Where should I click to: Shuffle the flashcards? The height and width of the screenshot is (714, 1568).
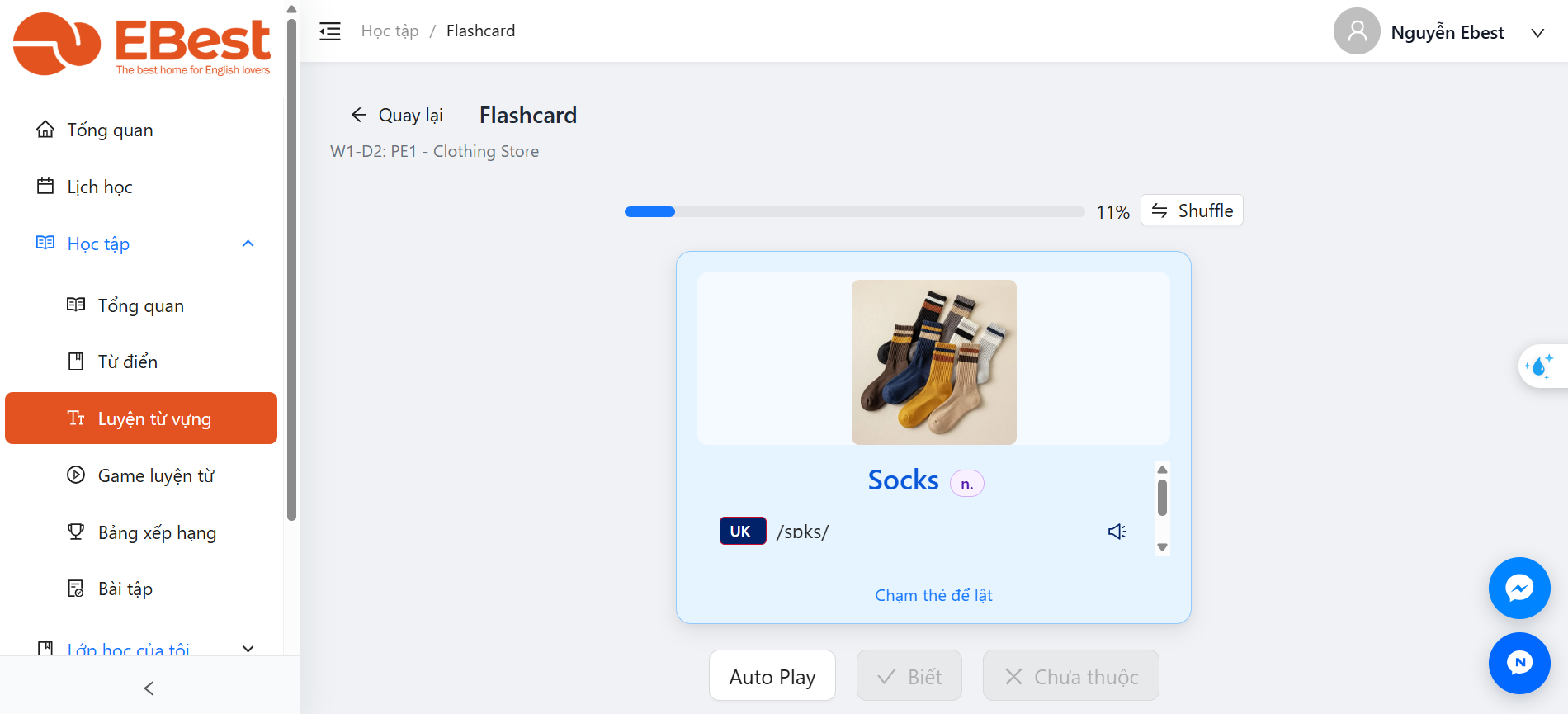[x=1192, y=210]
